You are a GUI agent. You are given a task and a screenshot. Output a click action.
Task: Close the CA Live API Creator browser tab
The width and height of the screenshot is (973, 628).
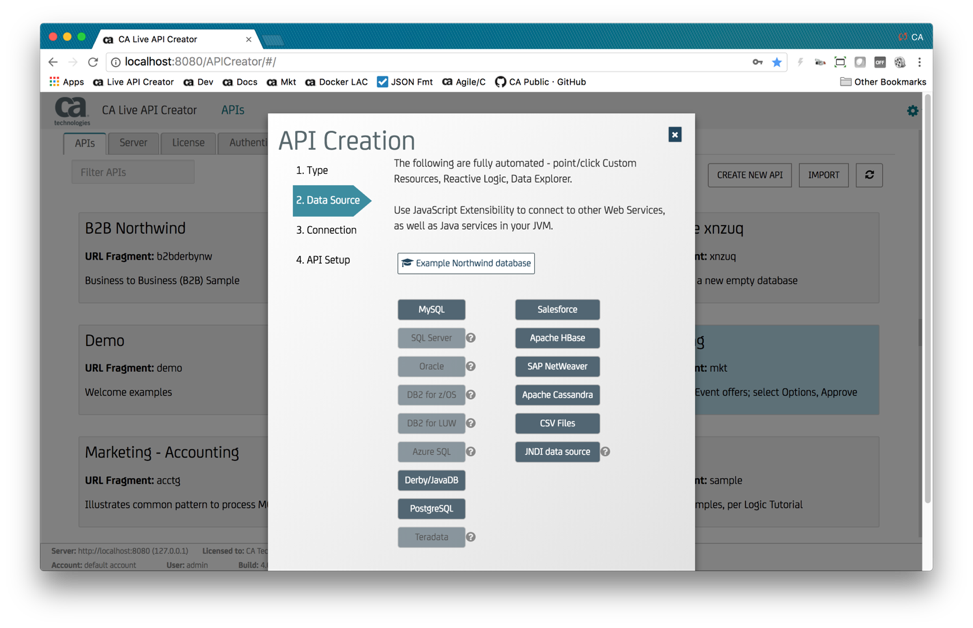(249, 39)
